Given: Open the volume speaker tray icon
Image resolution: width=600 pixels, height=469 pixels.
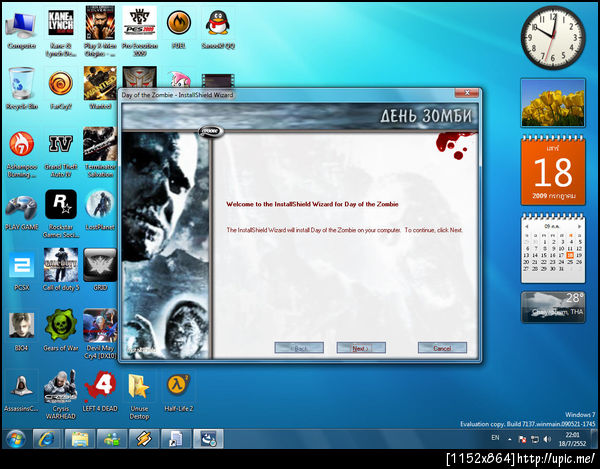Looking at the screenshot, I should tap(547, 439).
